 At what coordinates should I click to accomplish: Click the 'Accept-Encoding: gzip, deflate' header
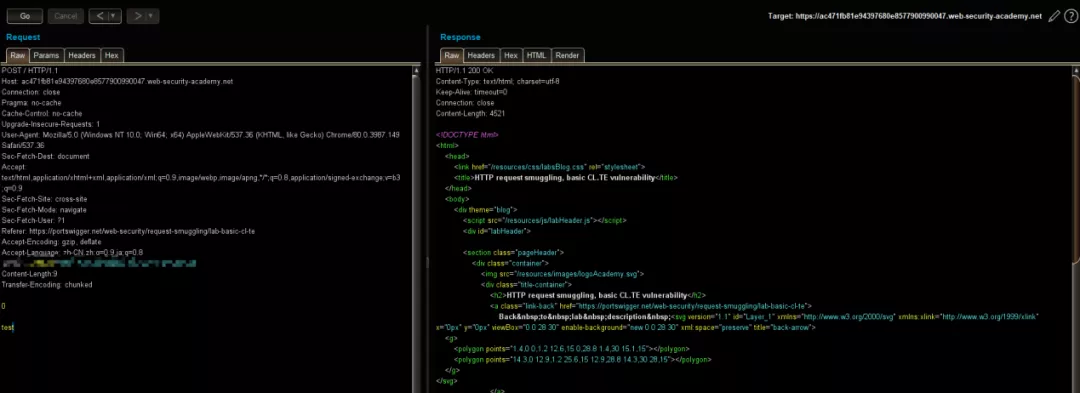coord(52,242)
